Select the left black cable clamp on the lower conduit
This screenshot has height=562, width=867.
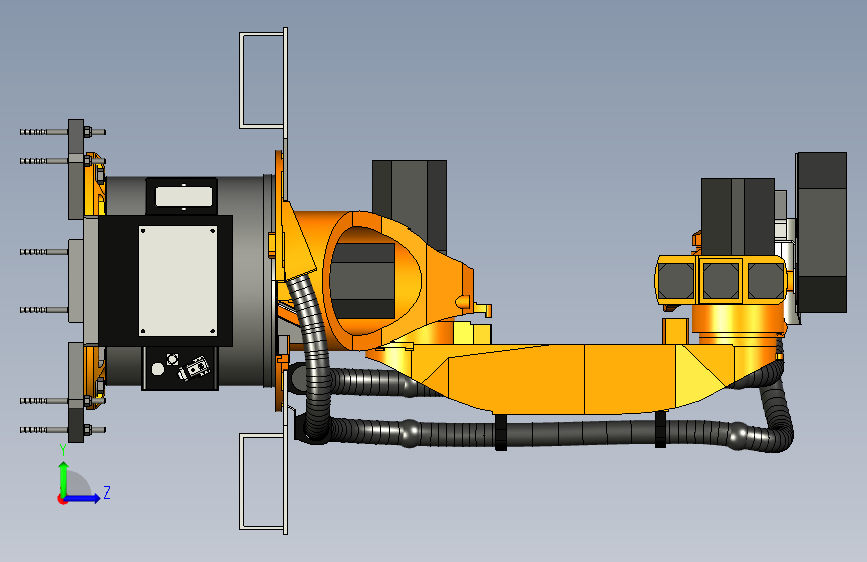[x=501, y=433]
